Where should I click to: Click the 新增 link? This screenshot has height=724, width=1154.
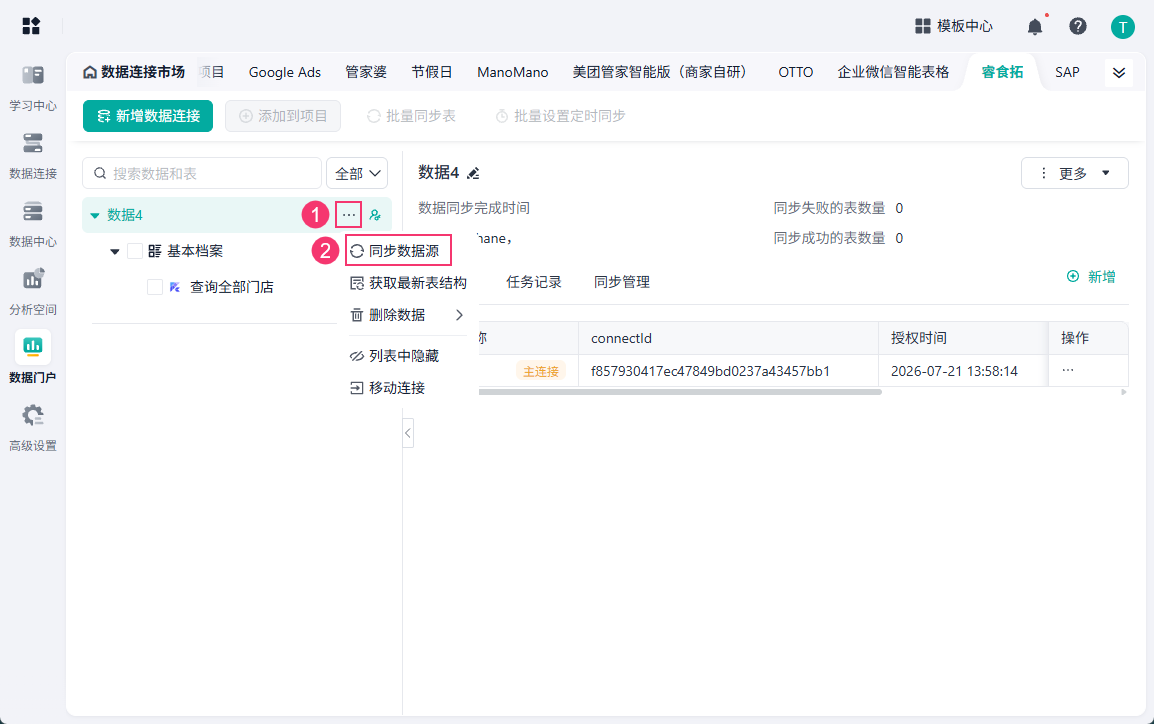[1091, 277]
